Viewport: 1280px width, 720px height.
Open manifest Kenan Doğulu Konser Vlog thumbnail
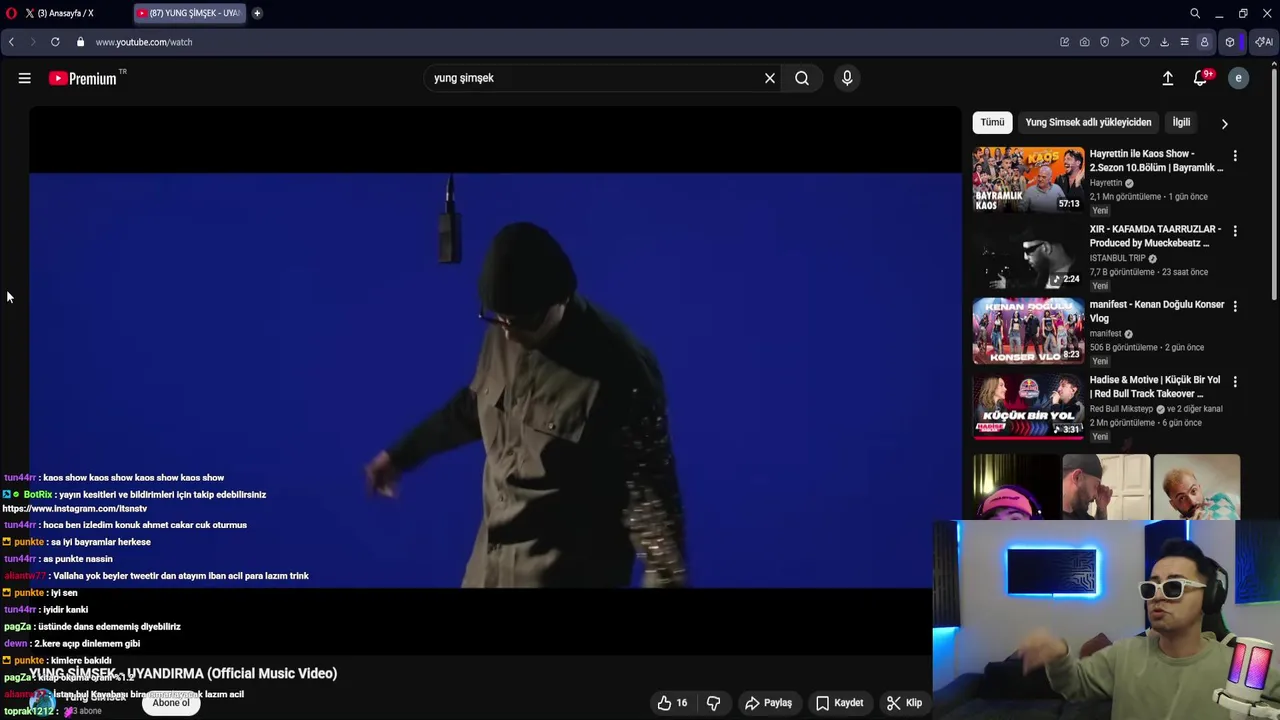[1028, 330]
